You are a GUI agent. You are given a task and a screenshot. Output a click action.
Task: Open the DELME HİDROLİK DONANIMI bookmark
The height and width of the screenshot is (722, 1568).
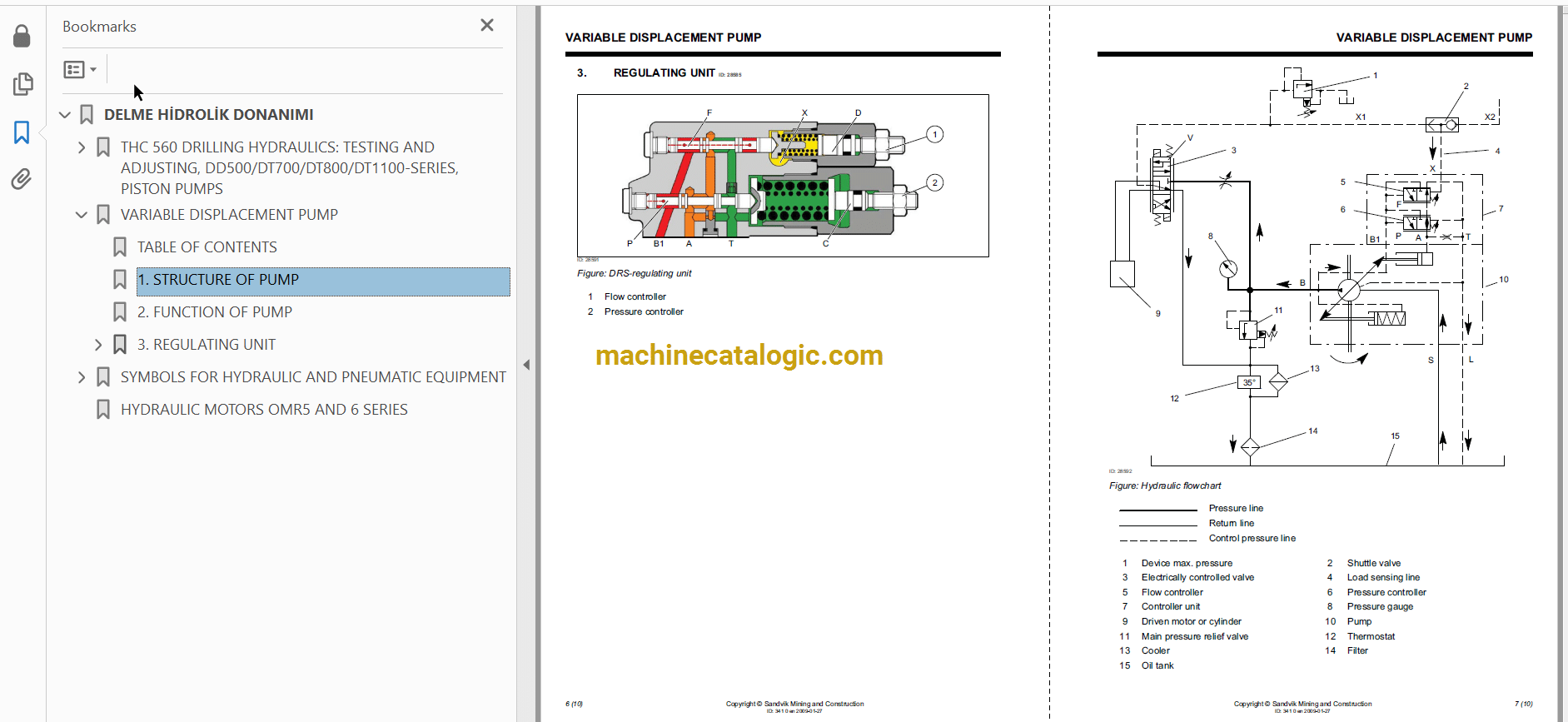[x=208, y=115]
